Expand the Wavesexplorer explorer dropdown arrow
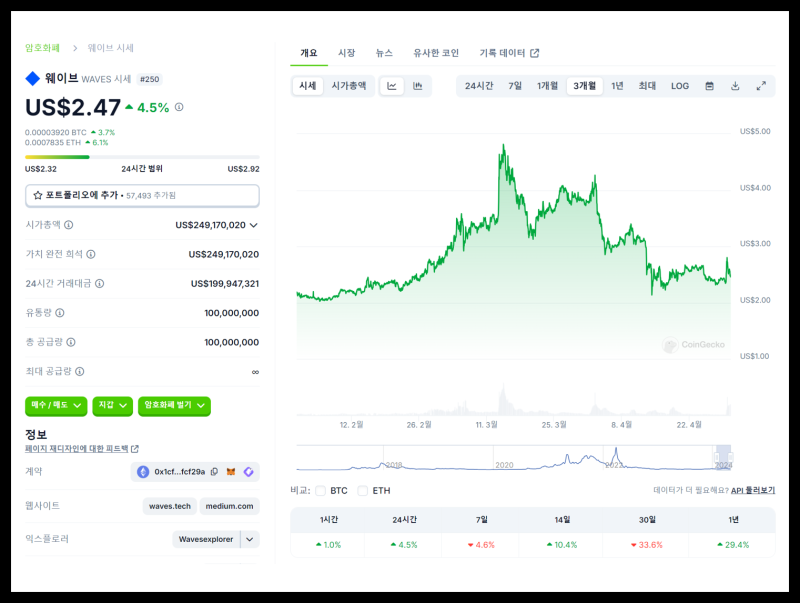 249,539
